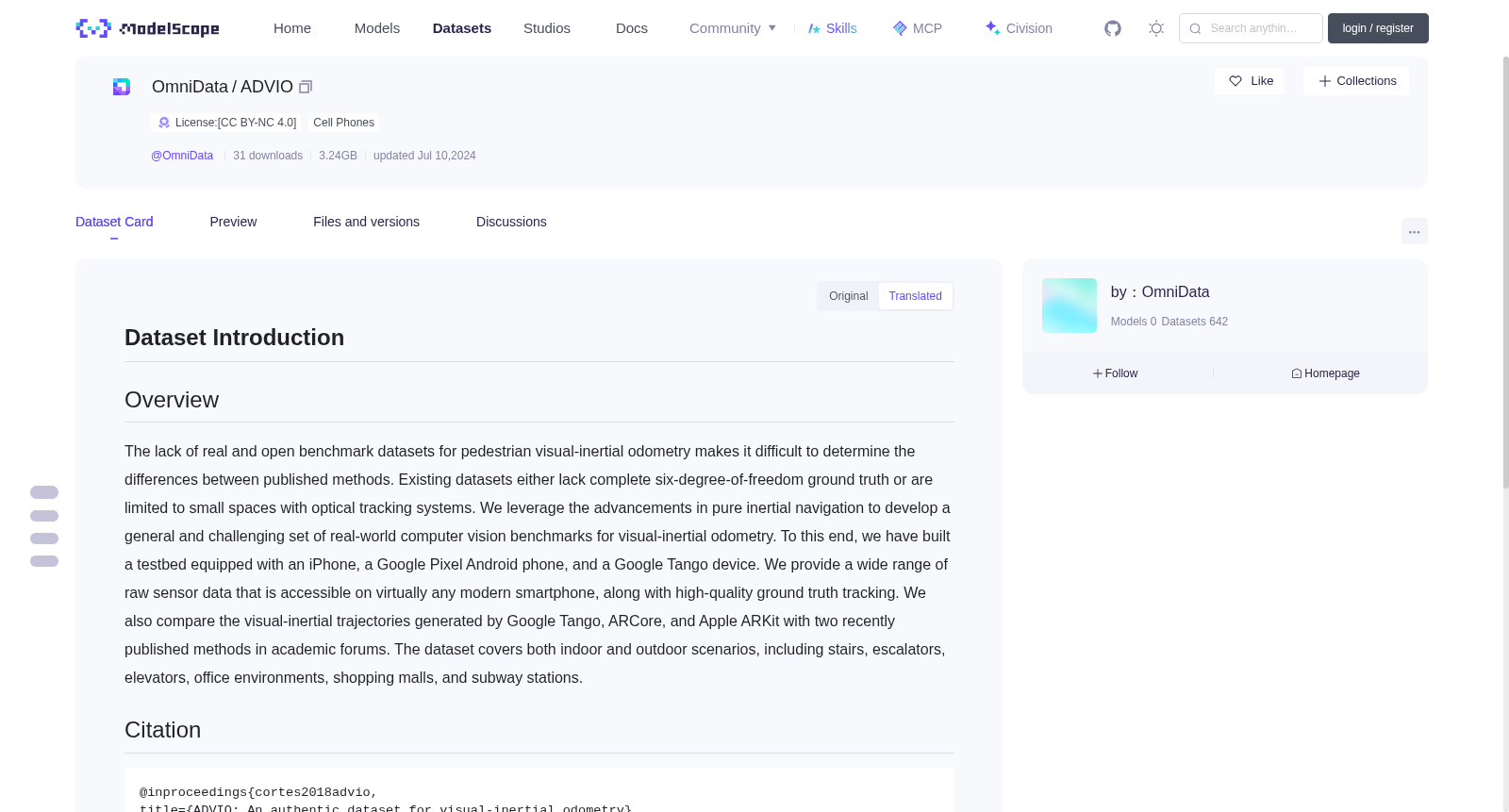Jump to first outline marker on left
Screen dimensions: 1509x812
point(44,492)
